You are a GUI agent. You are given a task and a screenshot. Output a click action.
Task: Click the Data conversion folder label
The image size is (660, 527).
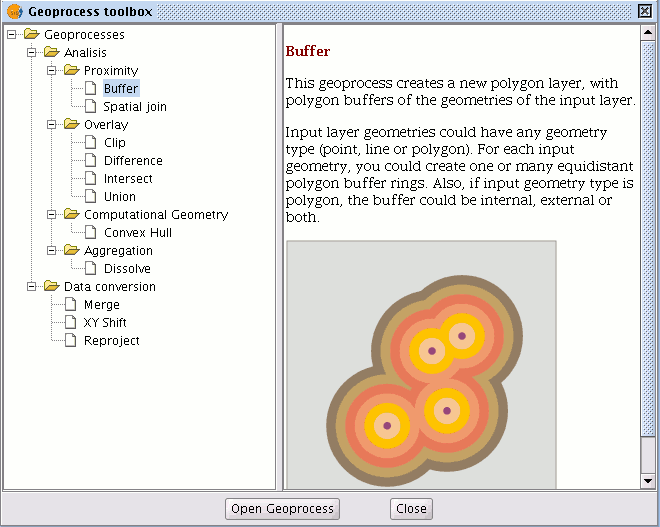click(x=110, y=287)
